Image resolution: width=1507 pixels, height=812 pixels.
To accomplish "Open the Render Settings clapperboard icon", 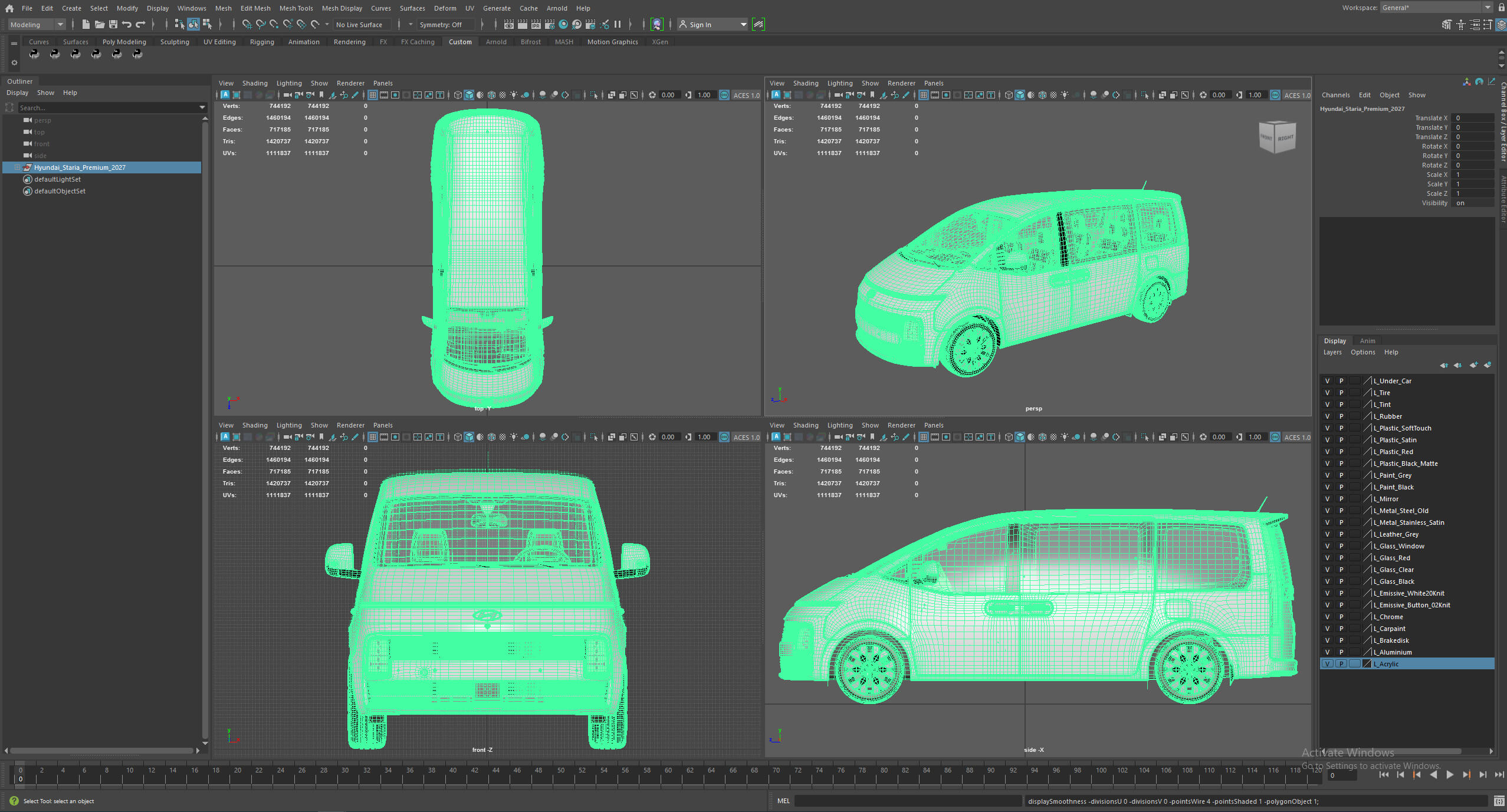I will pos(550,24).
